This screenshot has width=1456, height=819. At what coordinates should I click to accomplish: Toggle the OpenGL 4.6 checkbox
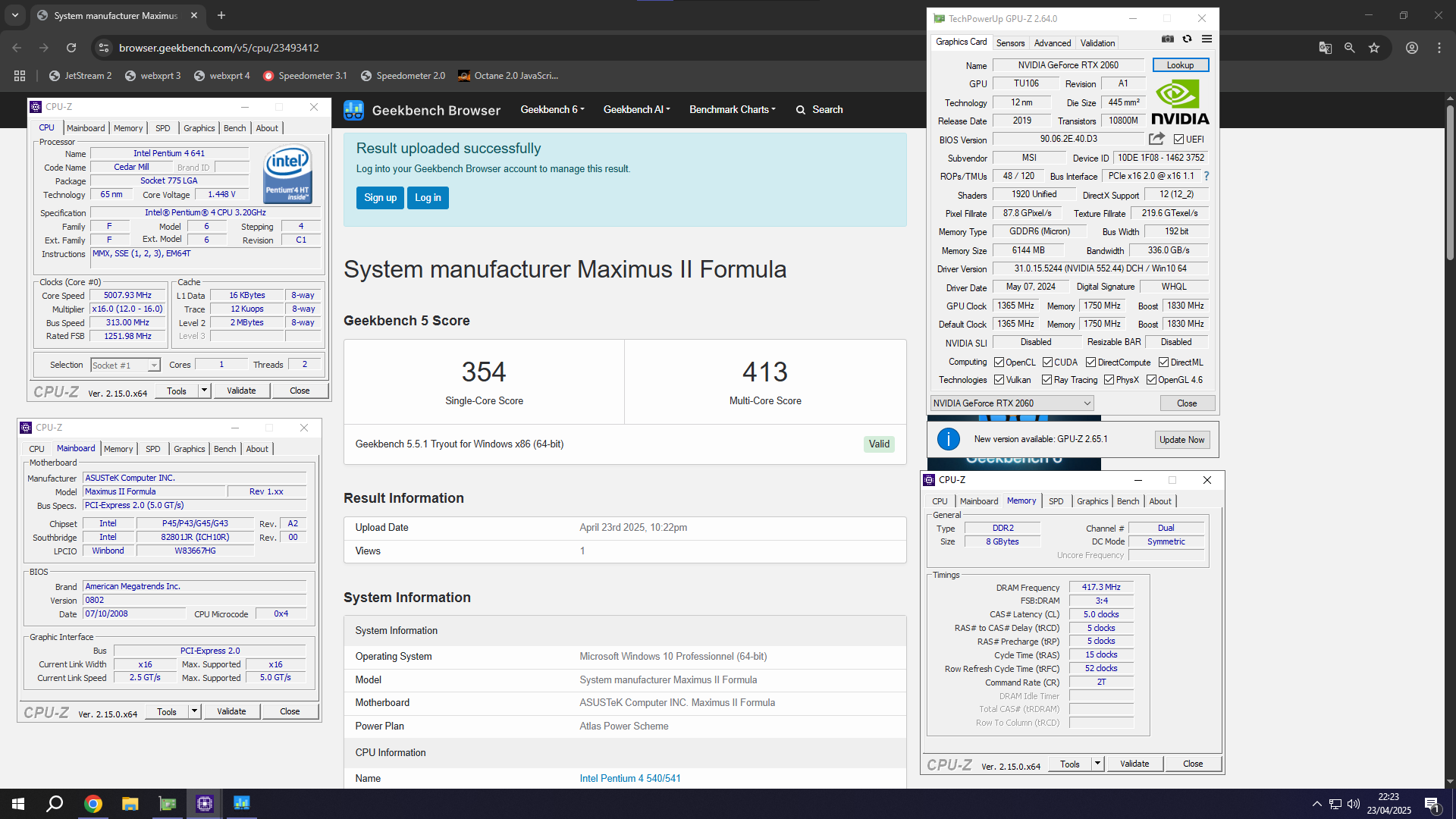click(x=1152, y=380)
